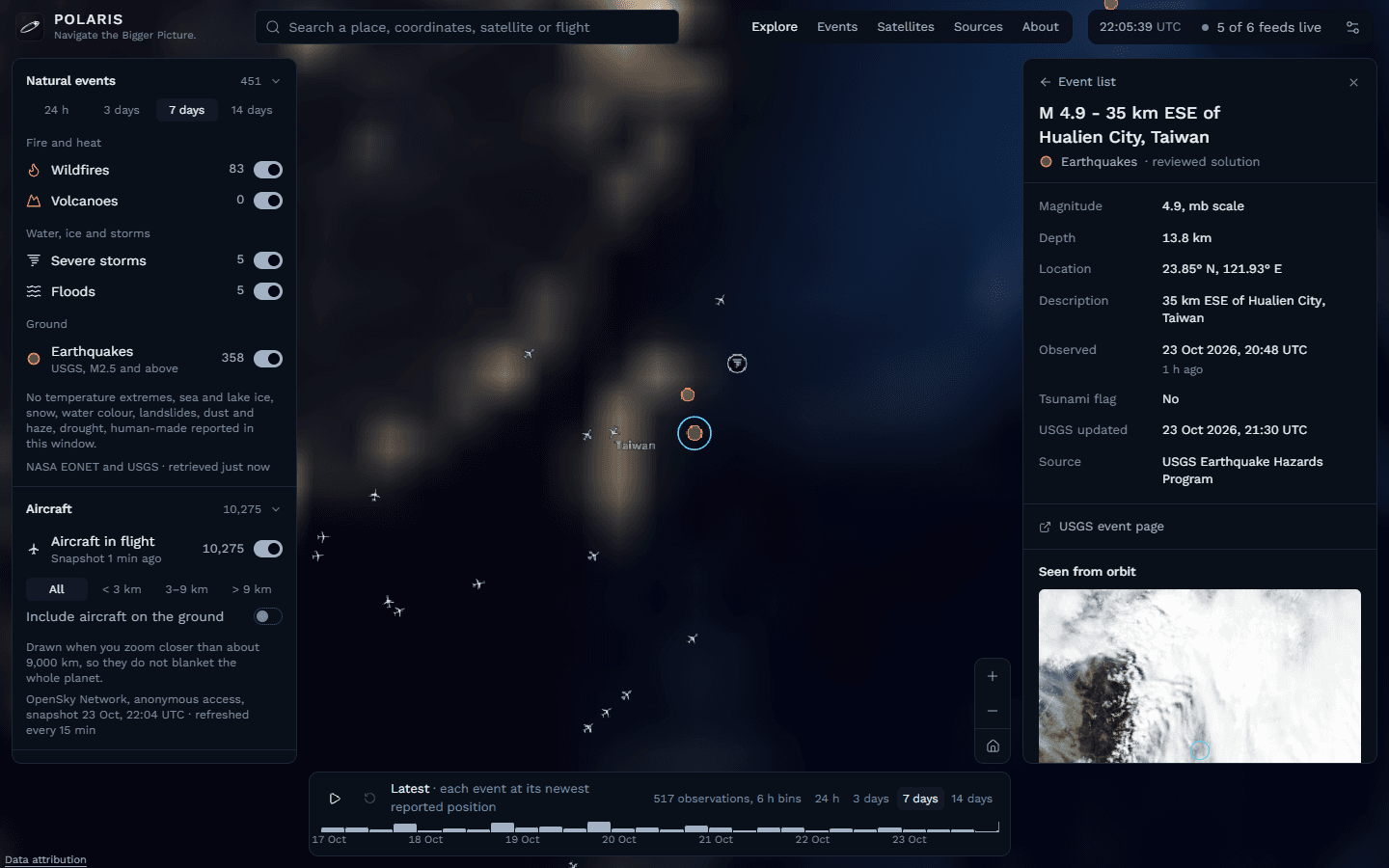Click the Severe storms icon in list
This screenshot has height=868, width=1389.
tap(34, 260)
